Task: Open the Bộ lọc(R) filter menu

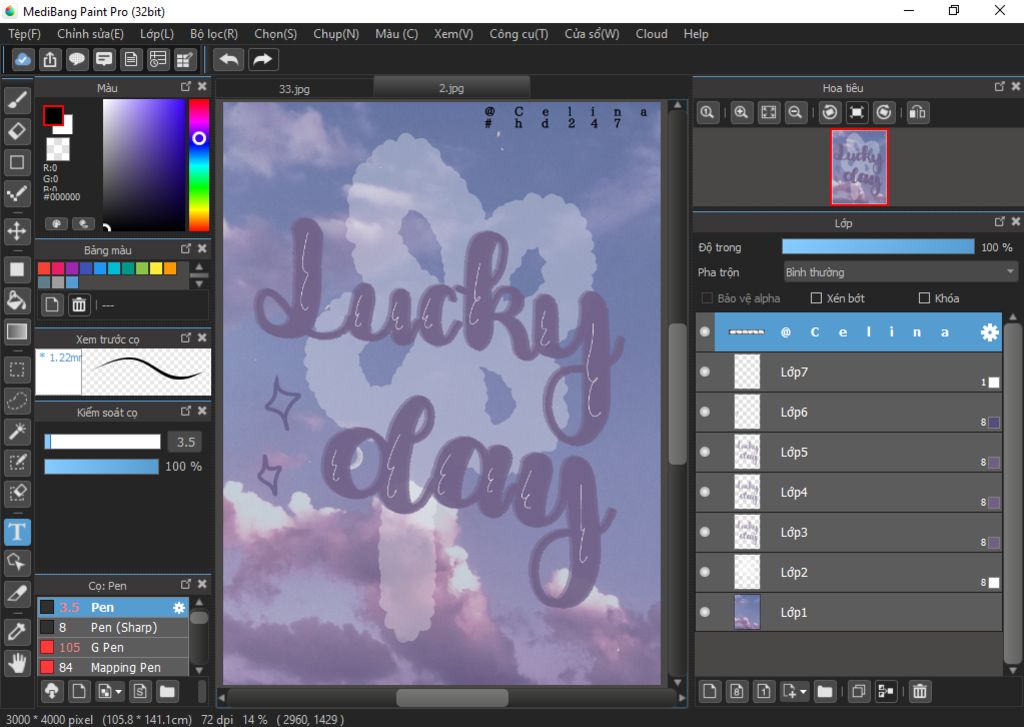Action: pyautogui.click(x=214, y=34)
